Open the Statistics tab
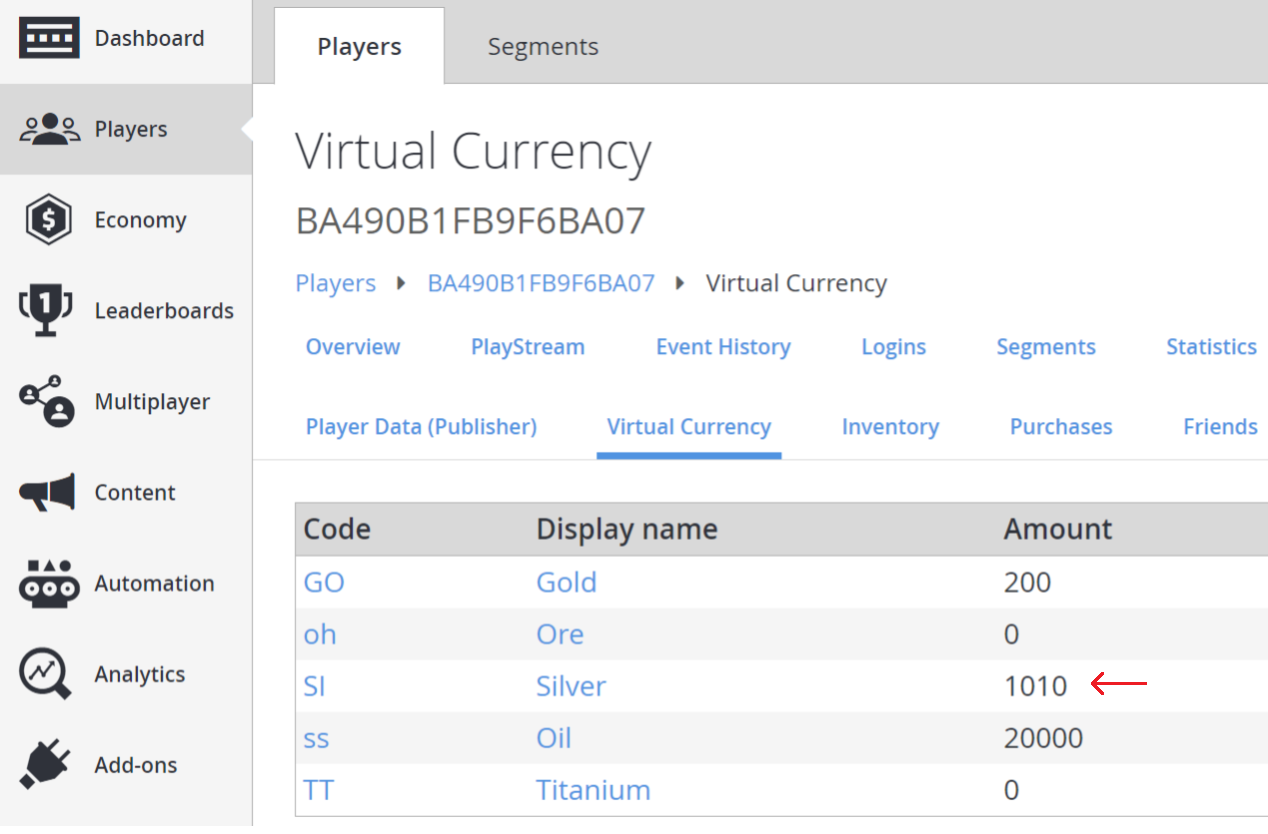 pos(1211,346)
